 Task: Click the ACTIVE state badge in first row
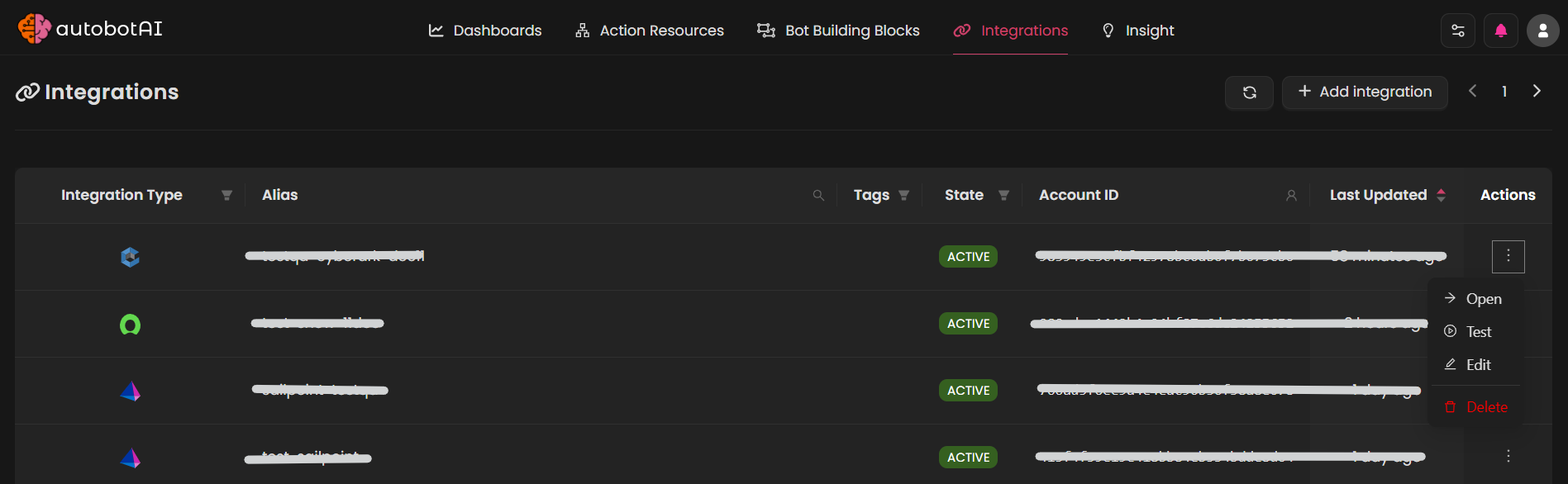pos(968,257)
